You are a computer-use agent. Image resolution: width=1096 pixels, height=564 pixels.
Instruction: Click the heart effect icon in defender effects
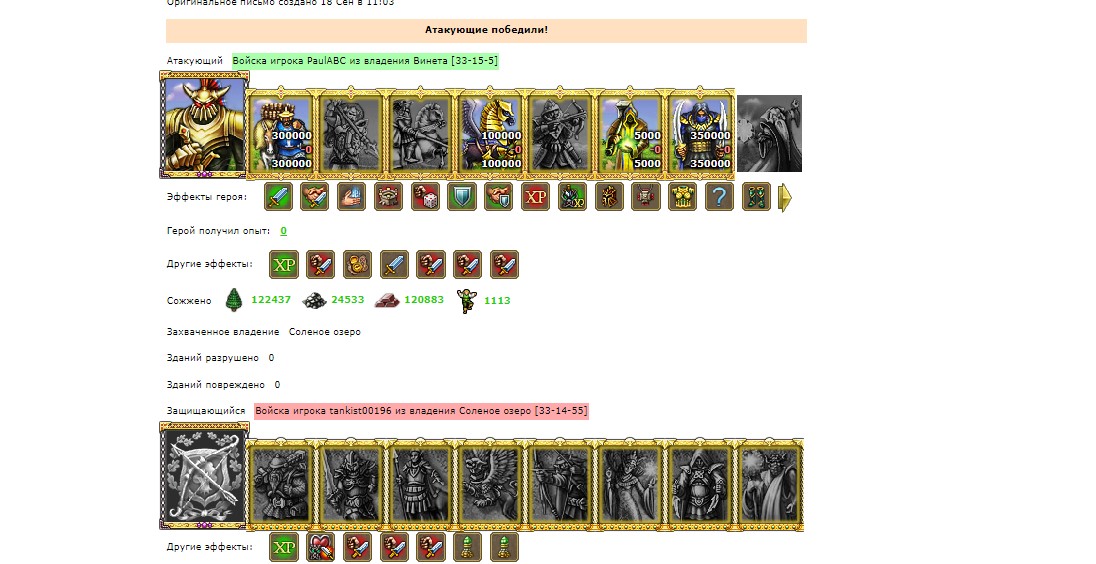[321, 547]
